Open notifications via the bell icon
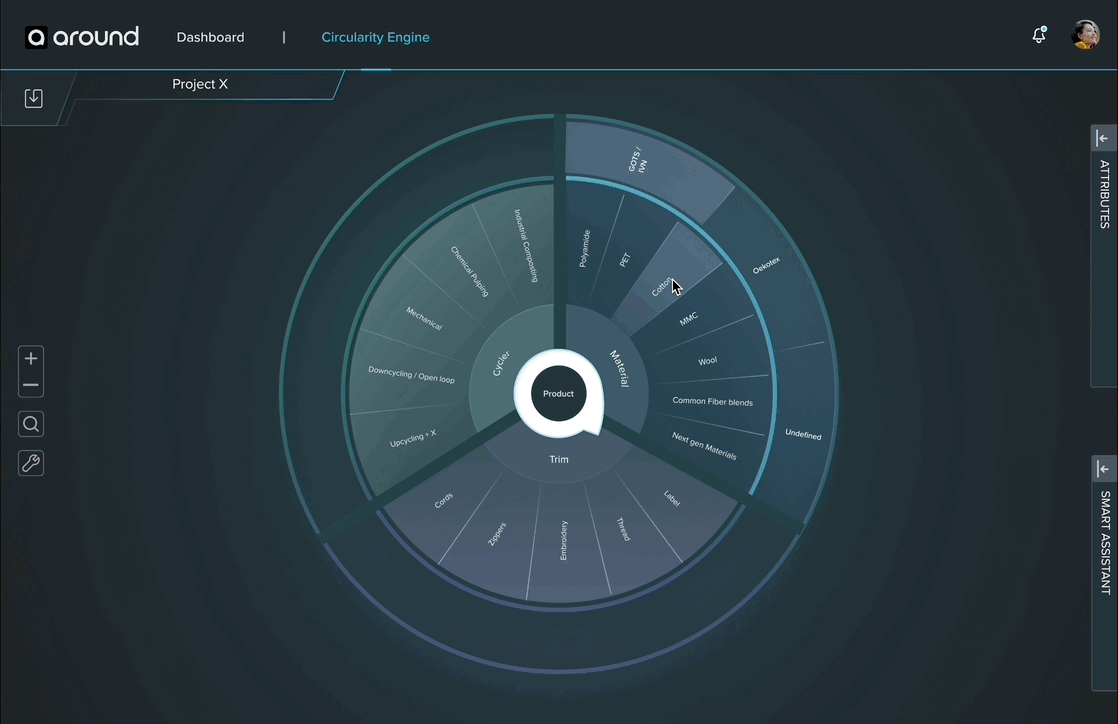The image size is (1118, 724). 1038,35
